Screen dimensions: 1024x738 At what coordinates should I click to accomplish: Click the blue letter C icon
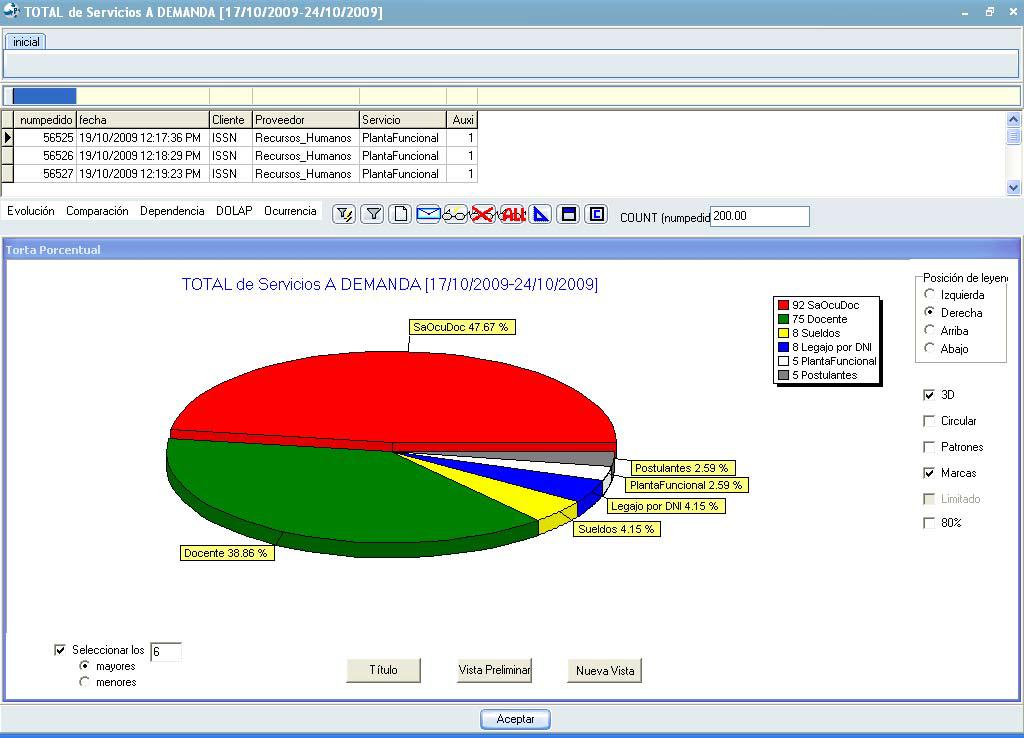(596, 214)
